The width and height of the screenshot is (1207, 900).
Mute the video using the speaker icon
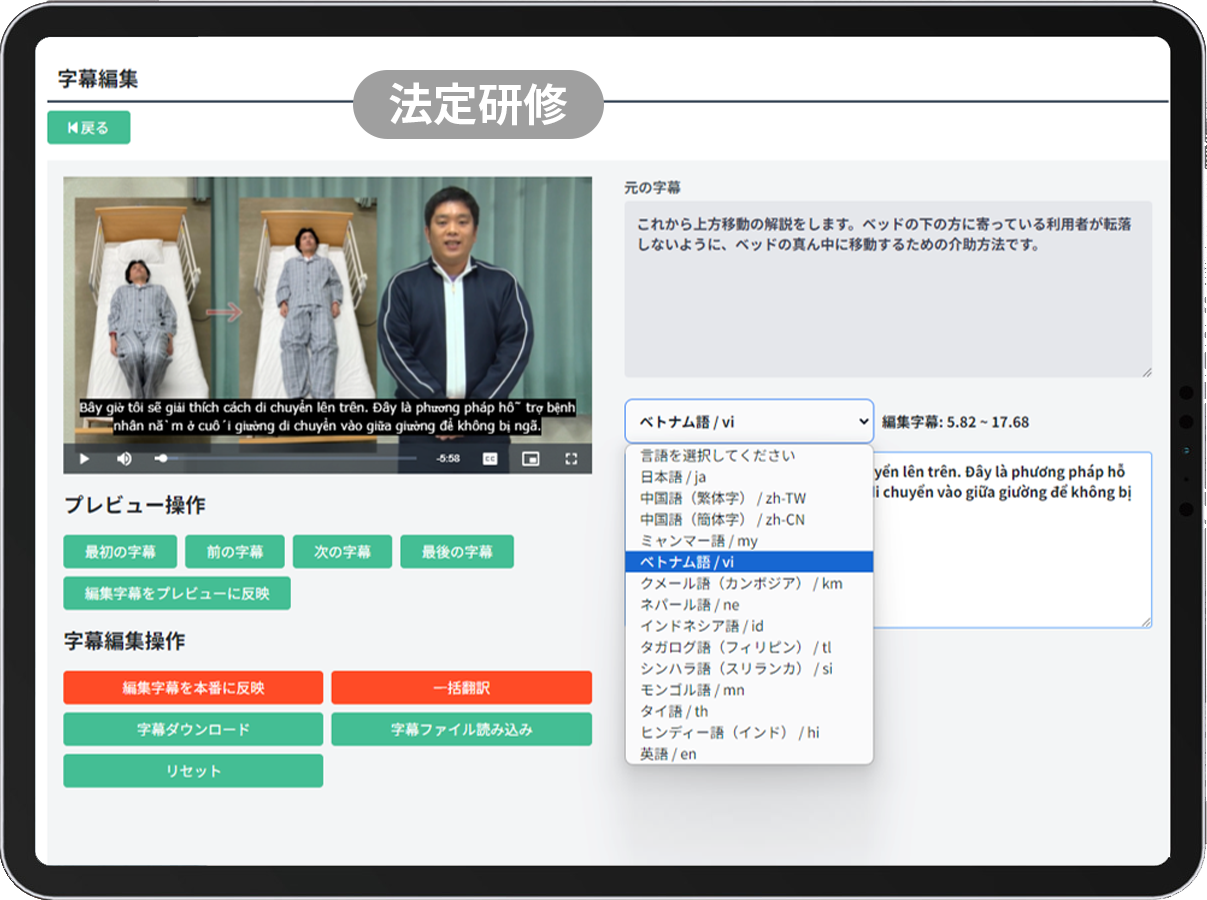[x=124, y=459]
